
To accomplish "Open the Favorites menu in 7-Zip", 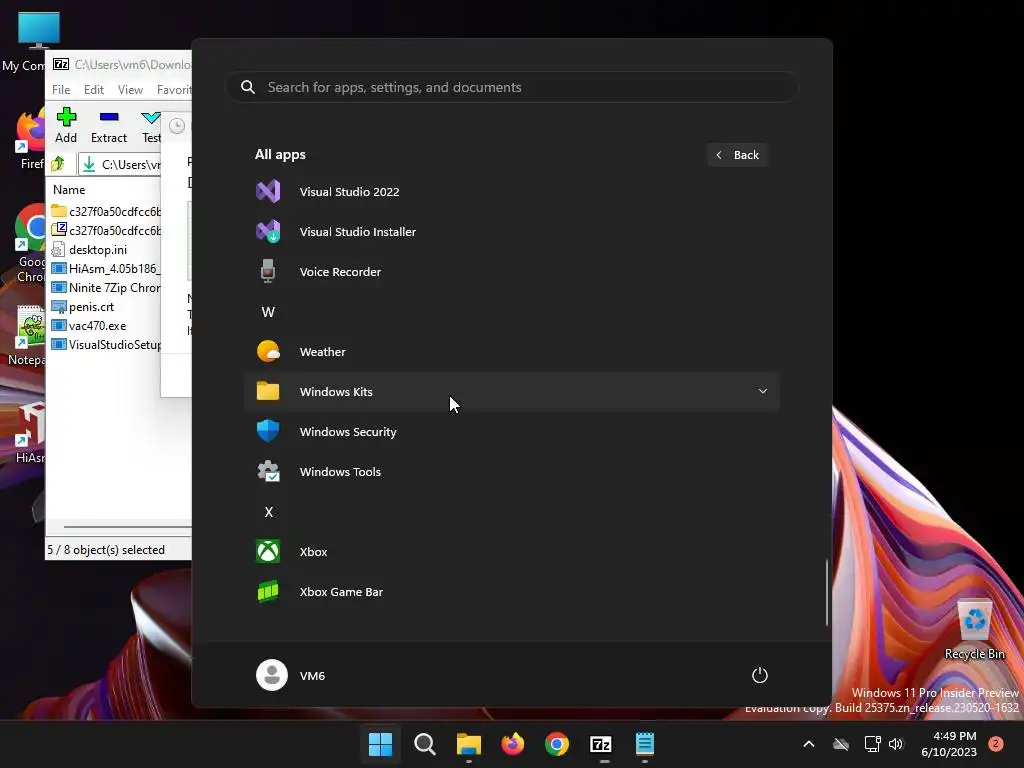I will [x=173, y=89].
